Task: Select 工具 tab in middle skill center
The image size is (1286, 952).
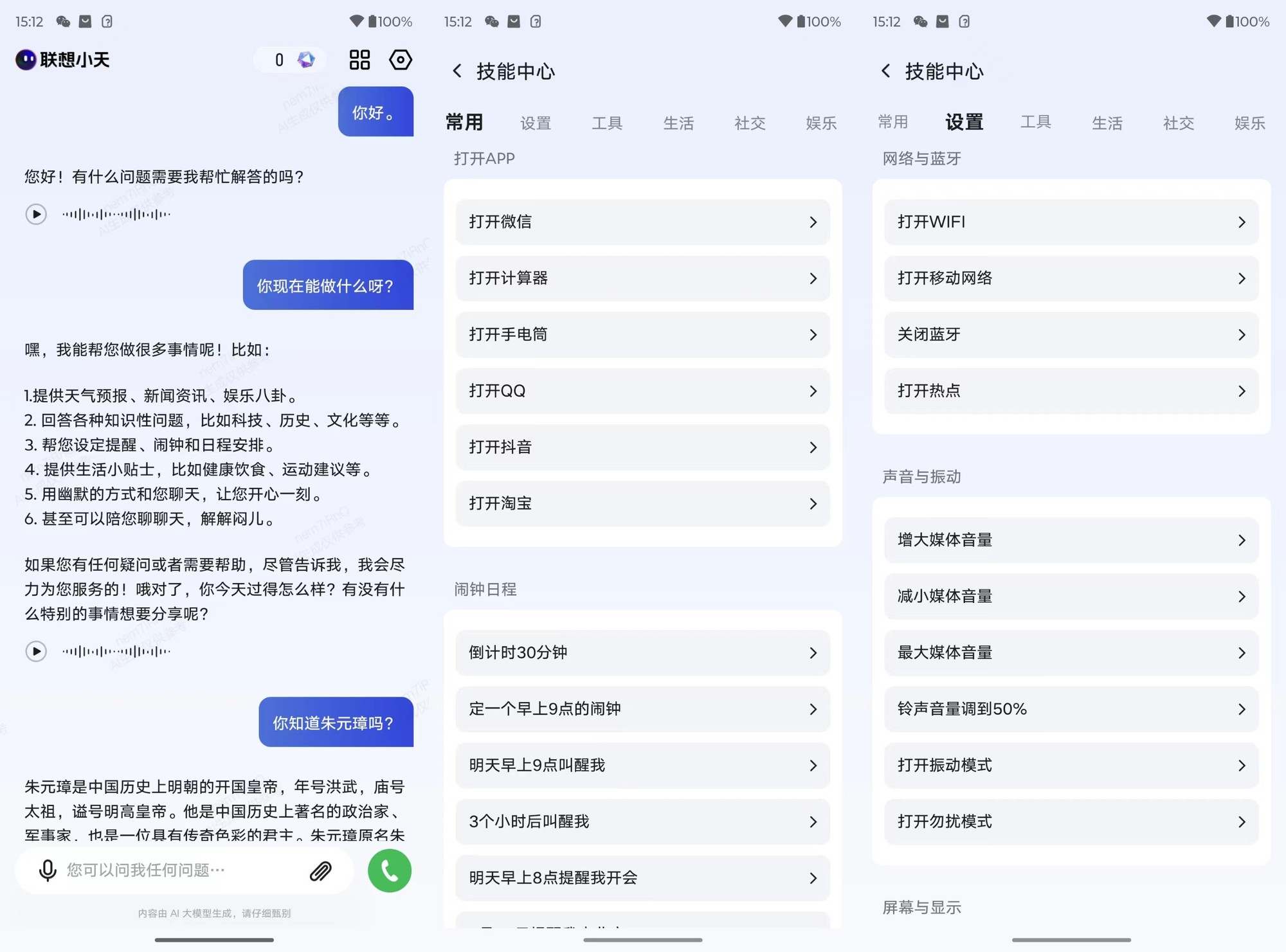Action: 607,123
